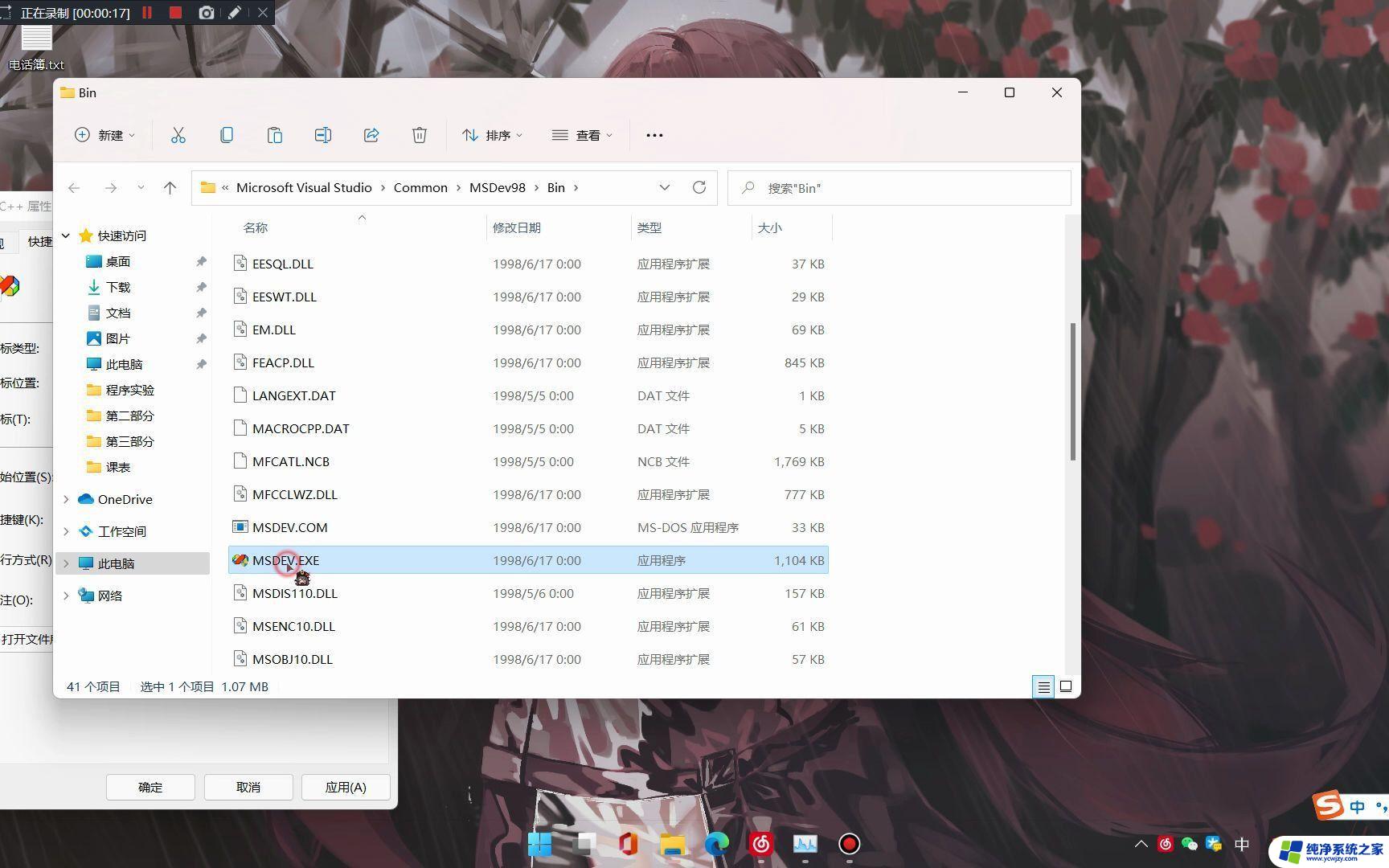Image resolution: width=1389 pixels, height=868 pixels.
Task: Expand the OneDrive tree node
Action: [x=66, y=499]
